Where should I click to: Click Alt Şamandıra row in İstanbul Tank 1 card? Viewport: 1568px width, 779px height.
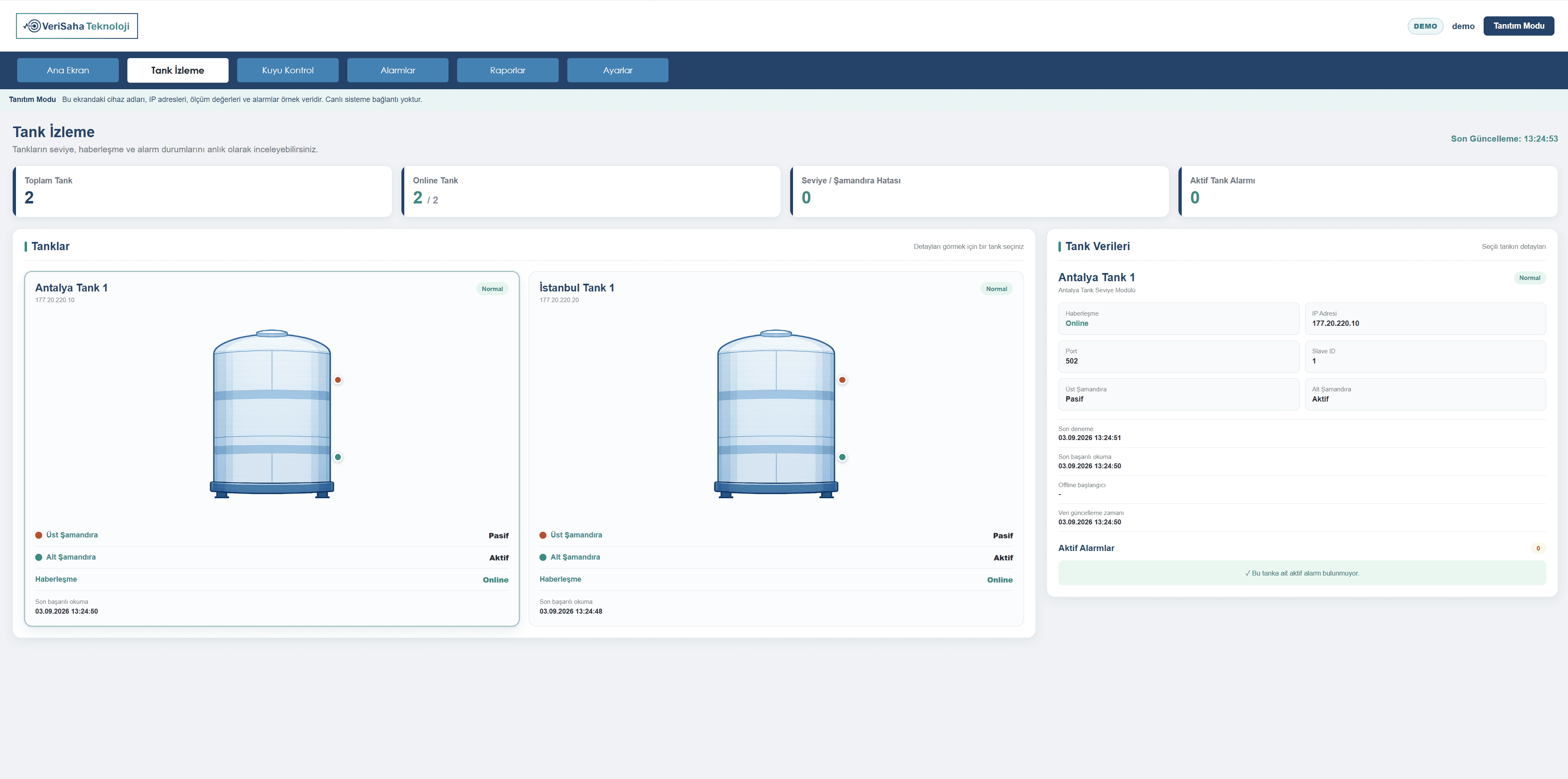776,557
